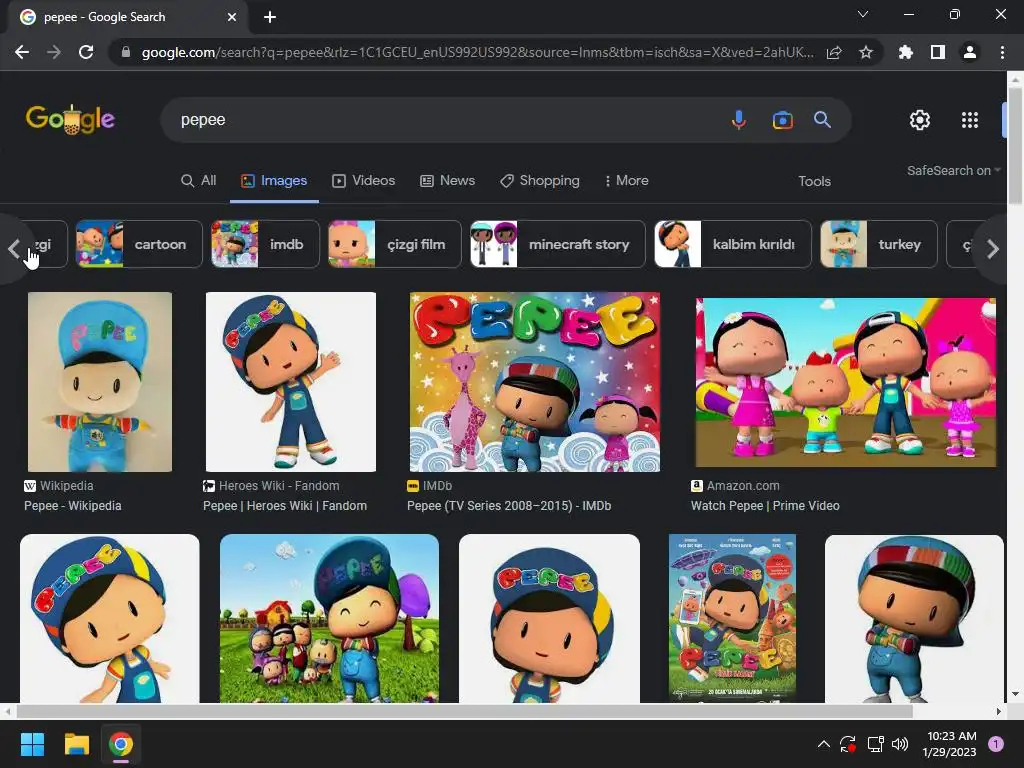The height and width of the screenshot is (768, 1024).
Task: Open the Pepee movie poster thumbnail
Action: tap(732, 618)
